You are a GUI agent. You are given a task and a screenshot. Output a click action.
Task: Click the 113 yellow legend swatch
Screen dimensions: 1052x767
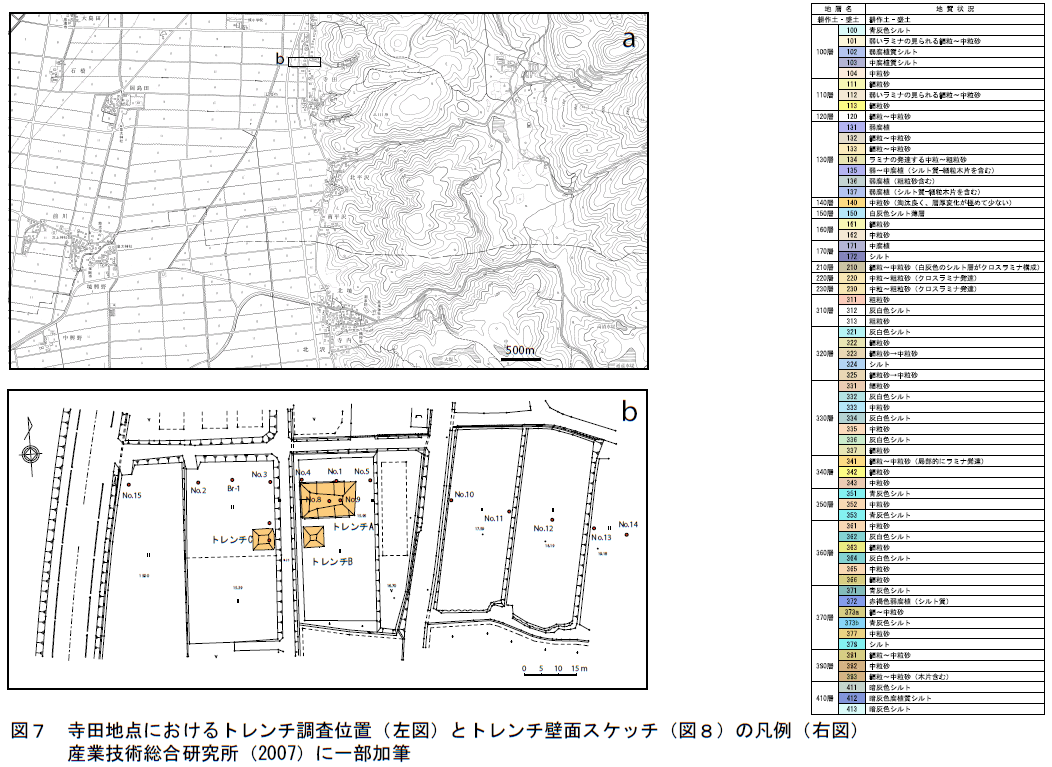[x=851, y=106]
